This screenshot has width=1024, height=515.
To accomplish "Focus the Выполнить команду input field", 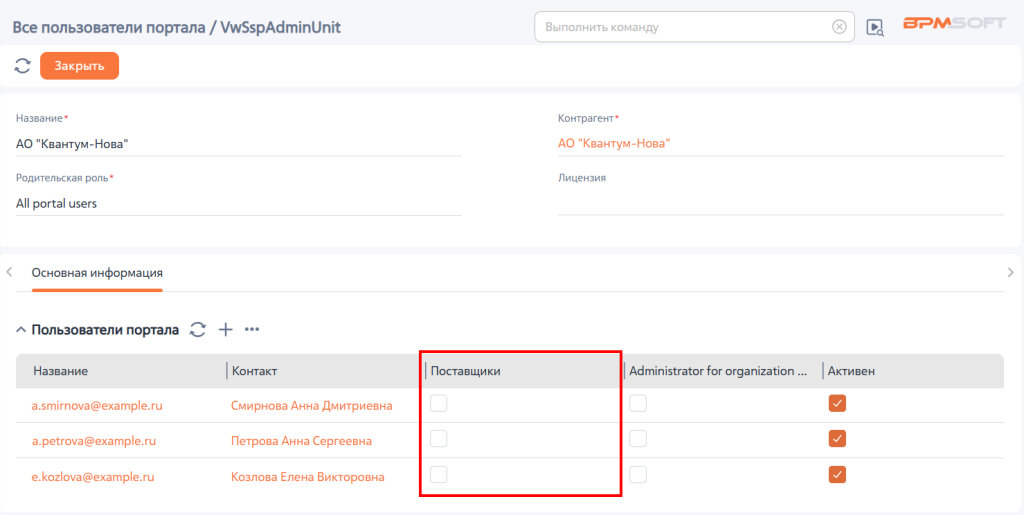I will coord(686,27).
